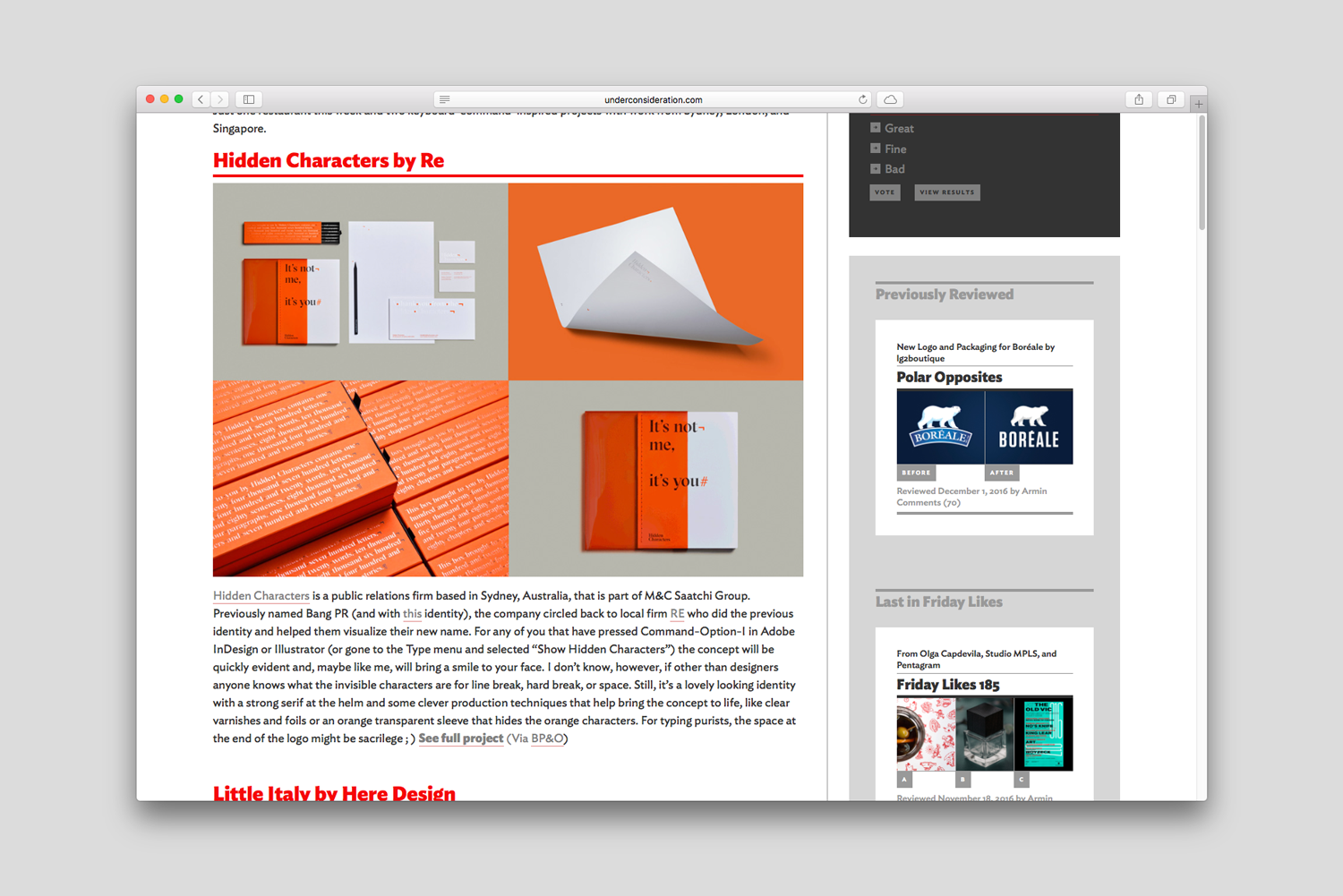
Task: Click Friday Likes thumbnail labeled A
Action: coord(926,734)
